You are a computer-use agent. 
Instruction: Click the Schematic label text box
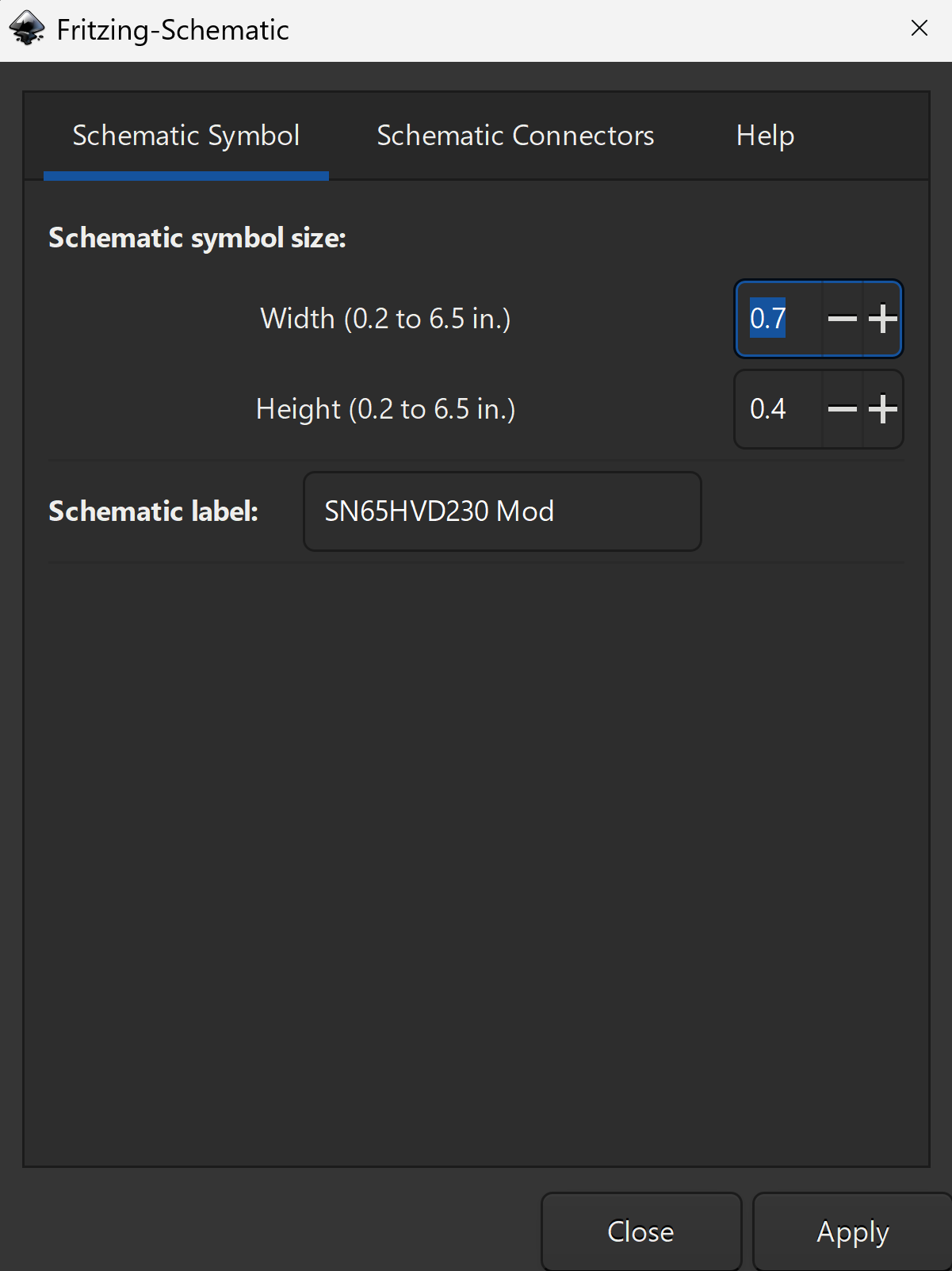click(502, 511)
